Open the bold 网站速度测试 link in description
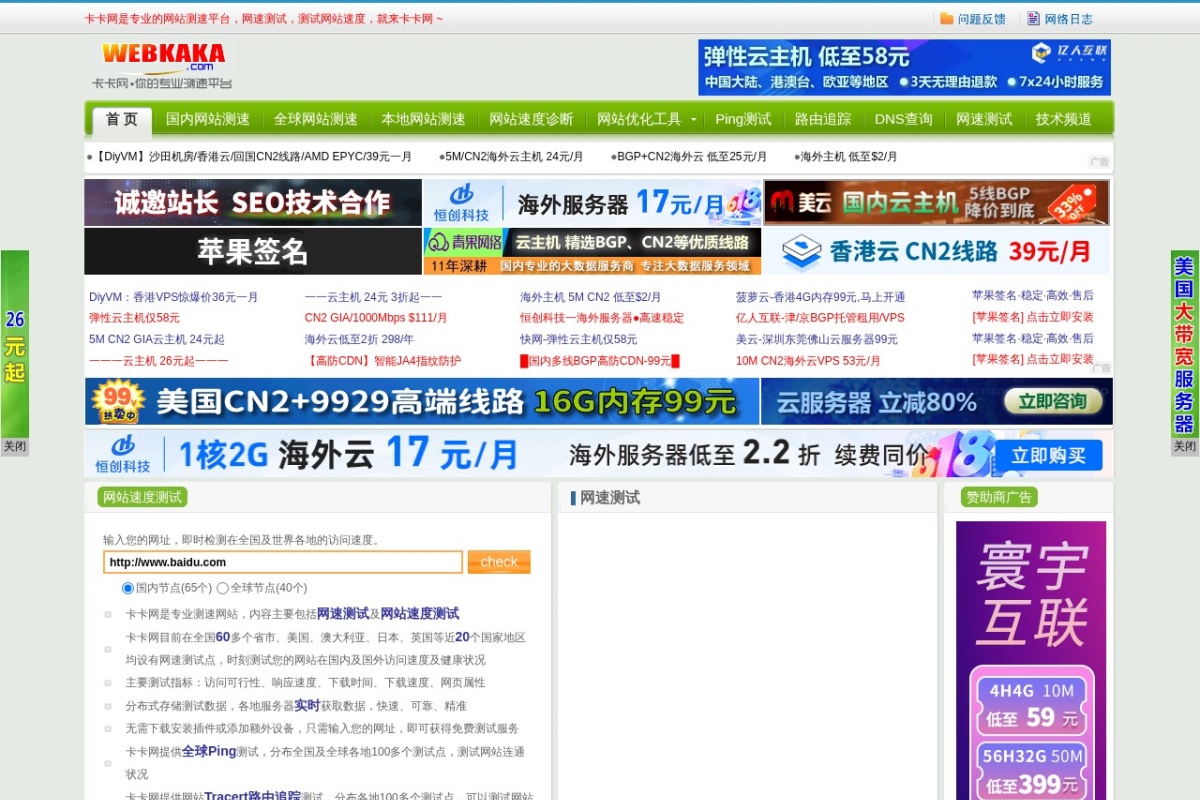The width and height of the screenshot is (1200, 800). coord(420,614)
